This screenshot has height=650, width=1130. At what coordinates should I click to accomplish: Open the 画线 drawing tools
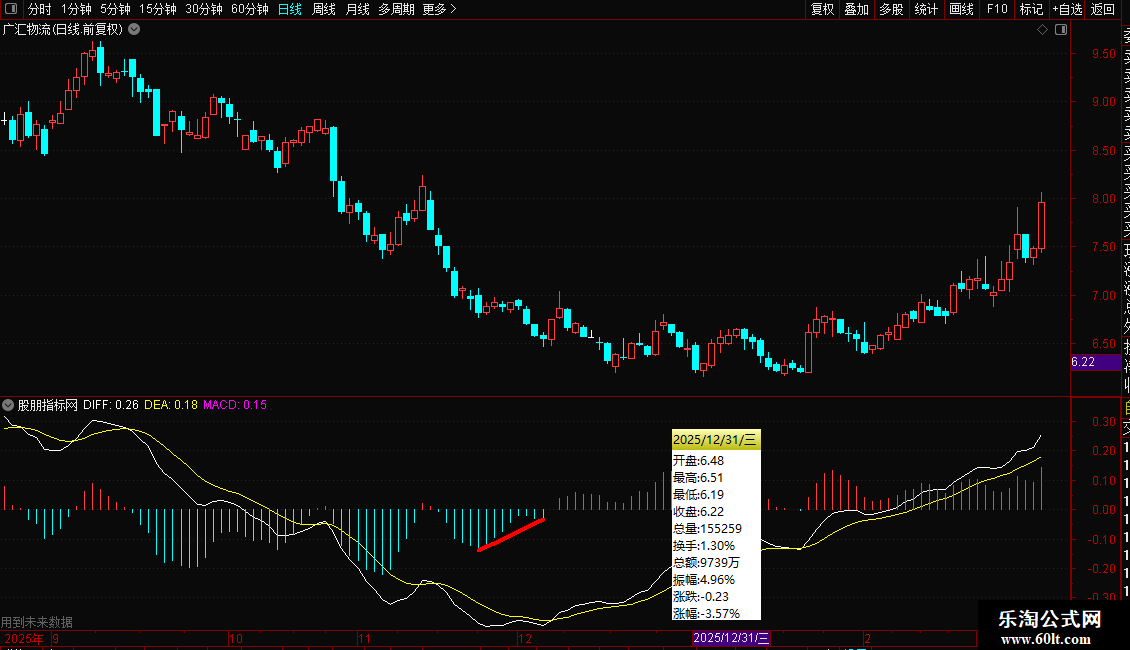pos(961,9)
